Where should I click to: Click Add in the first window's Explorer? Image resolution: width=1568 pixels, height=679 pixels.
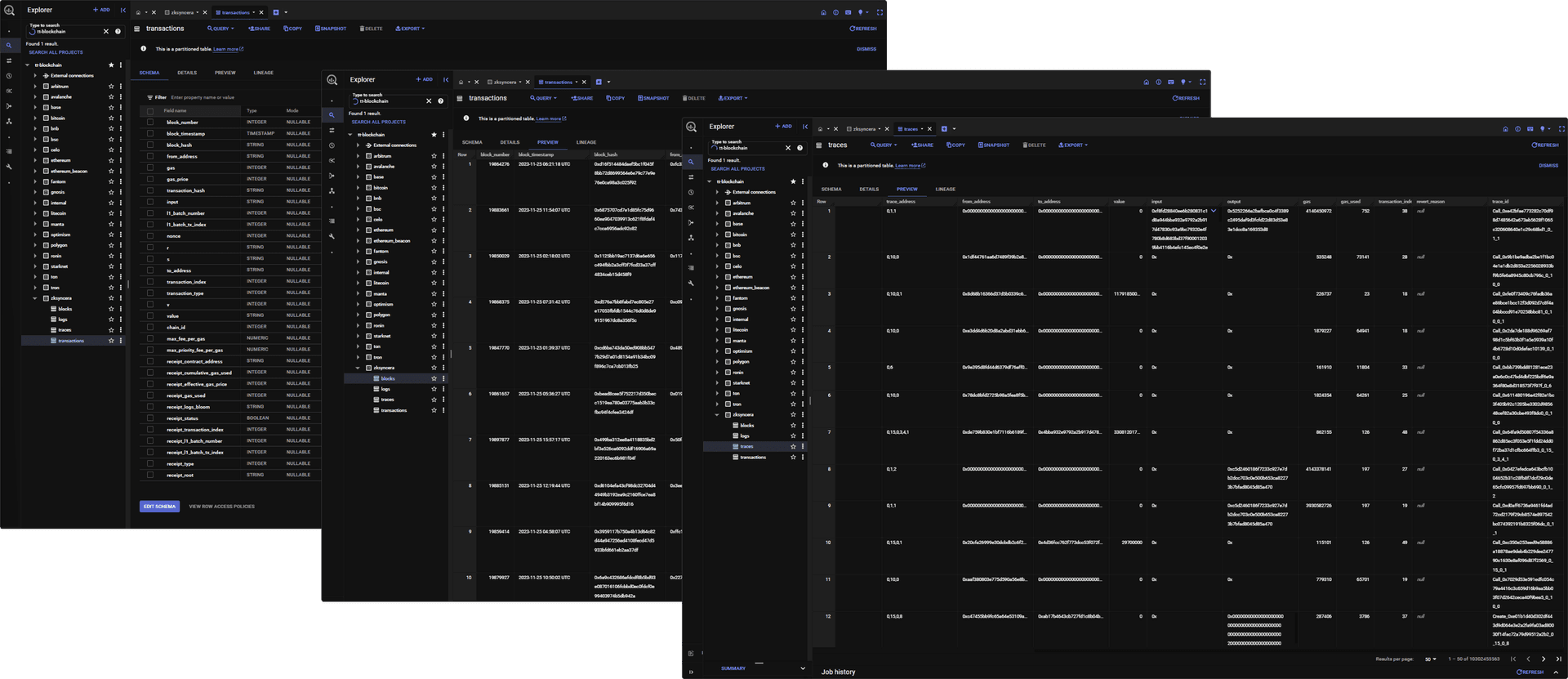[101, 10]
